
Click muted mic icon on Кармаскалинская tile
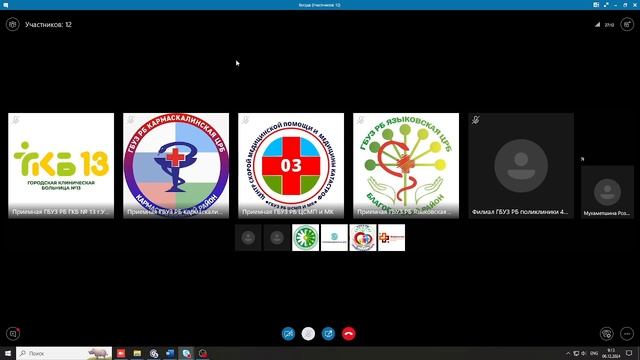click(x=131, y=120)
